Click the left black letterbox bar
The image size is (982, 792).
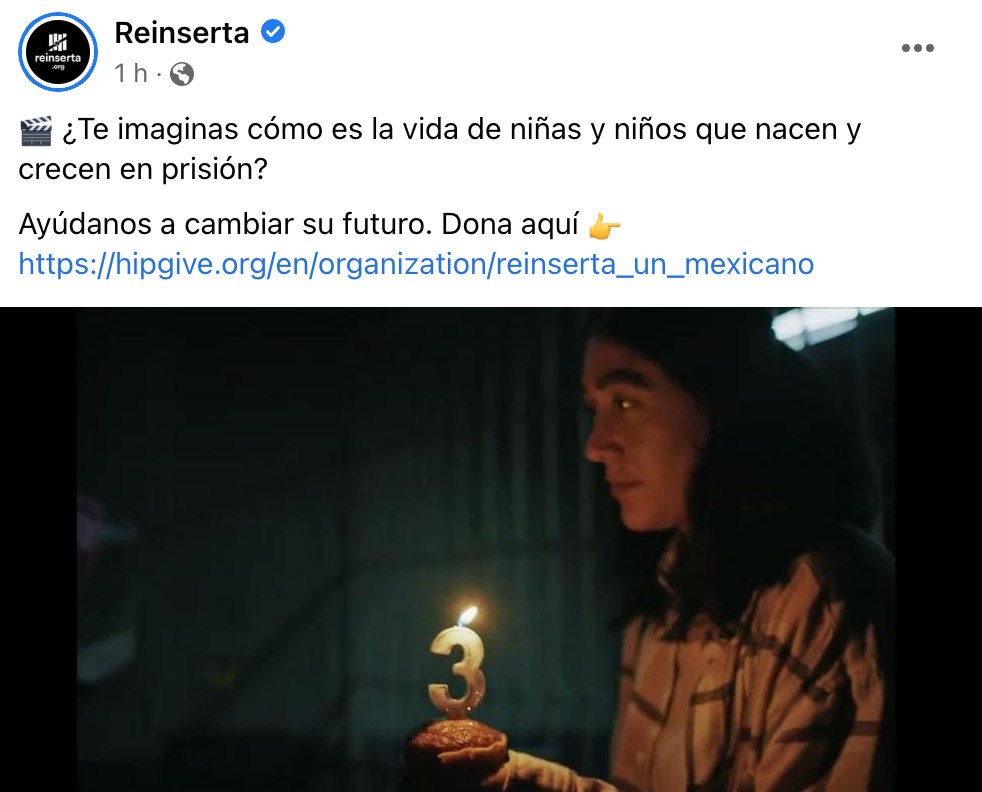38,549
